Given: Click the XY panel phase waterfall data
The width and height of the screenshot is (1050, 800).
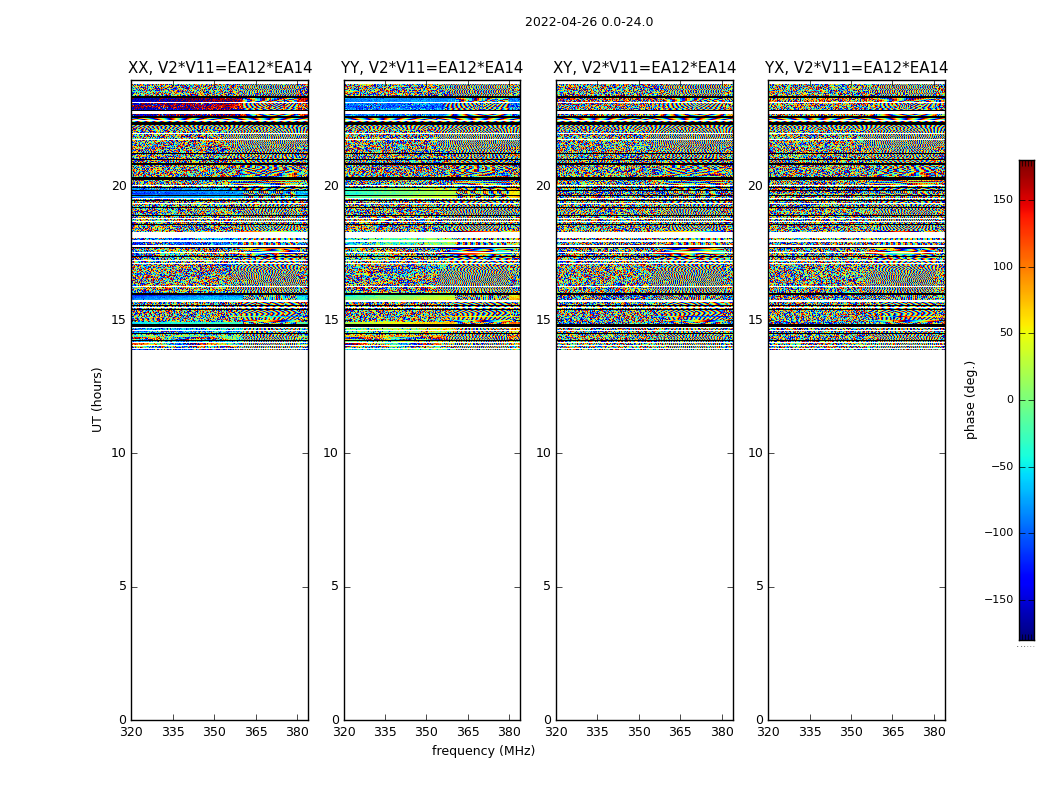Looking at the screenshot, I should coord(645,216).
